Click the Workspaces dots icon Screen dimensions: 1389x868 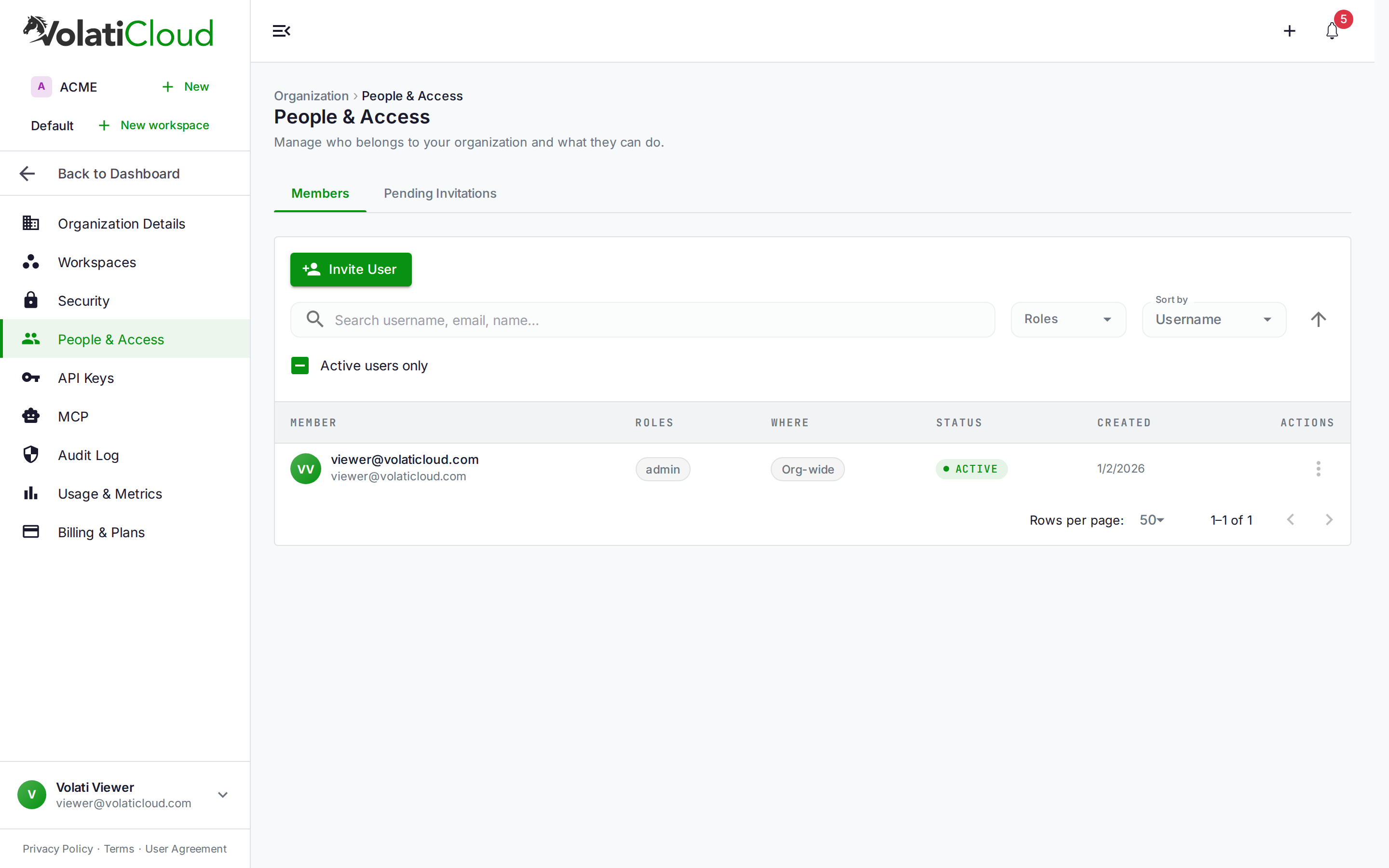pyautogui.click(x=31, y=262)
